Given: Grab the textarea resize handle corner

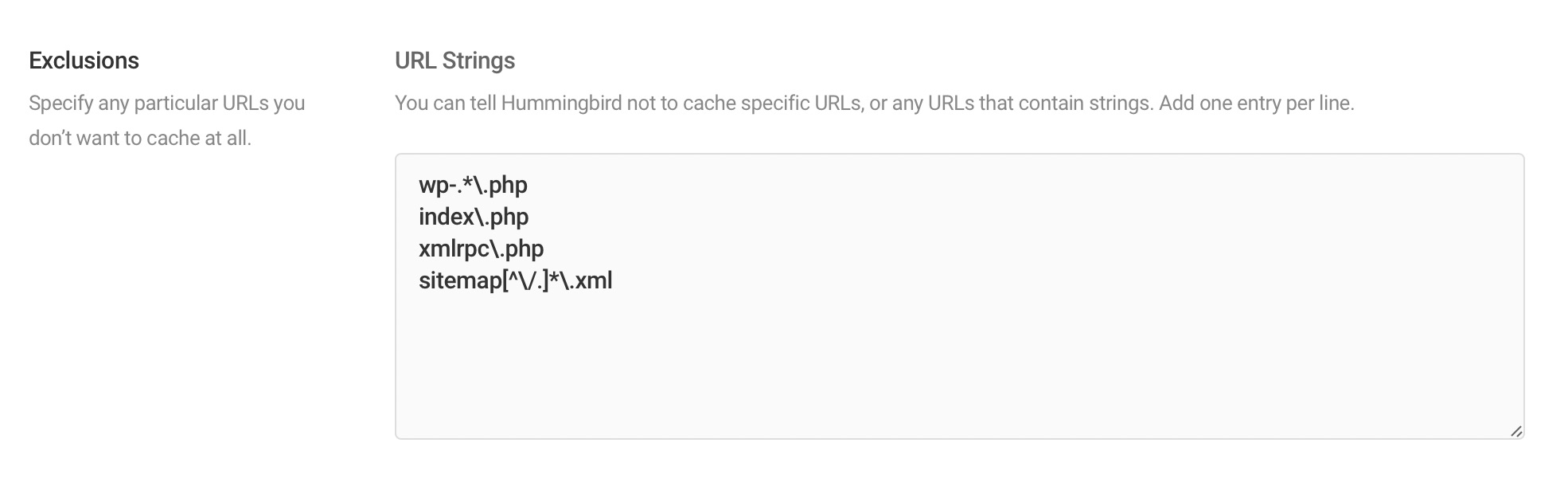Looking at the screenshot, I should tap(1515, 431).
